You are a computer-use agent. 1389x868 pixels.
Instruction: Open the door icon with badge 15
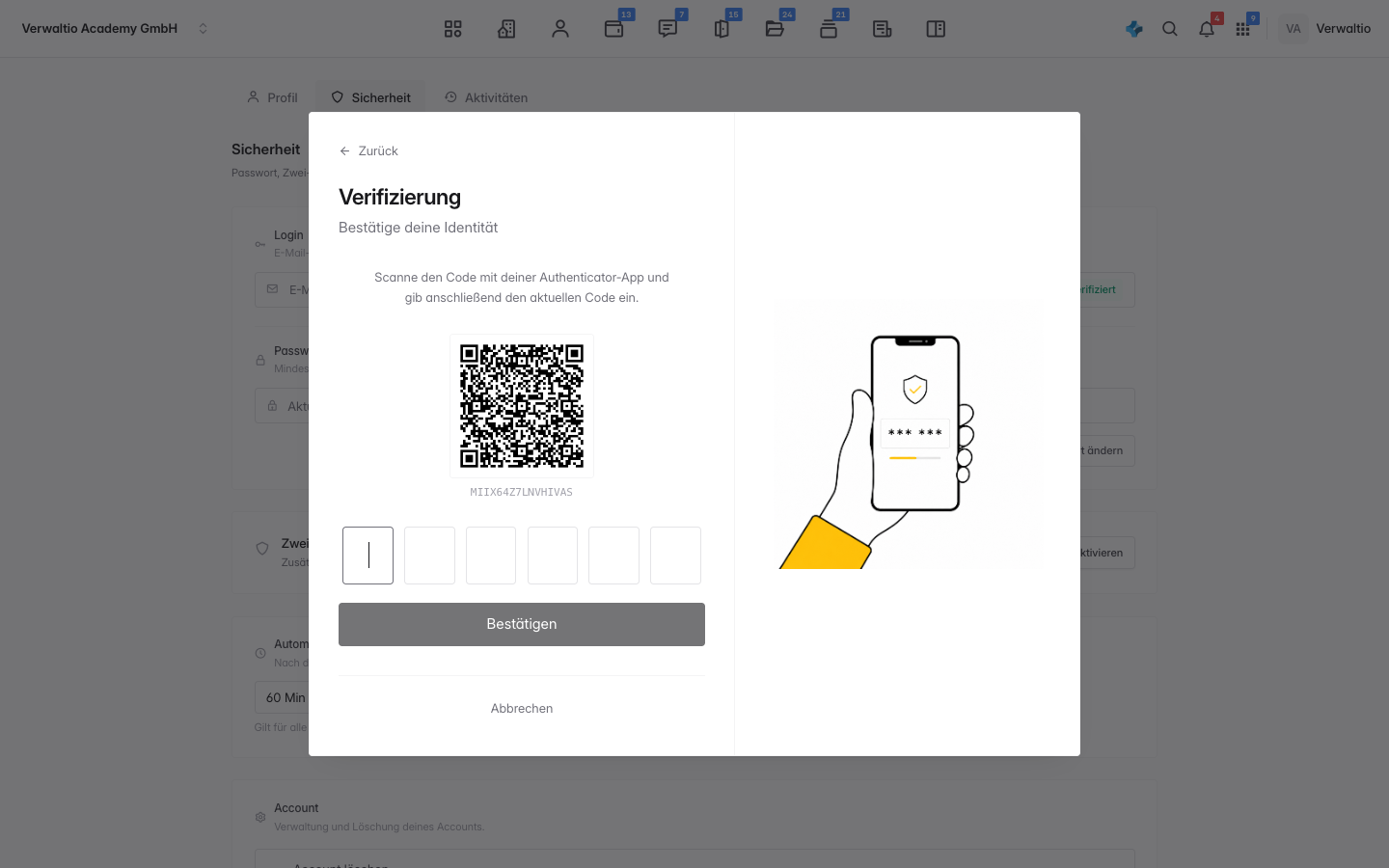click(x=722, y=29)
